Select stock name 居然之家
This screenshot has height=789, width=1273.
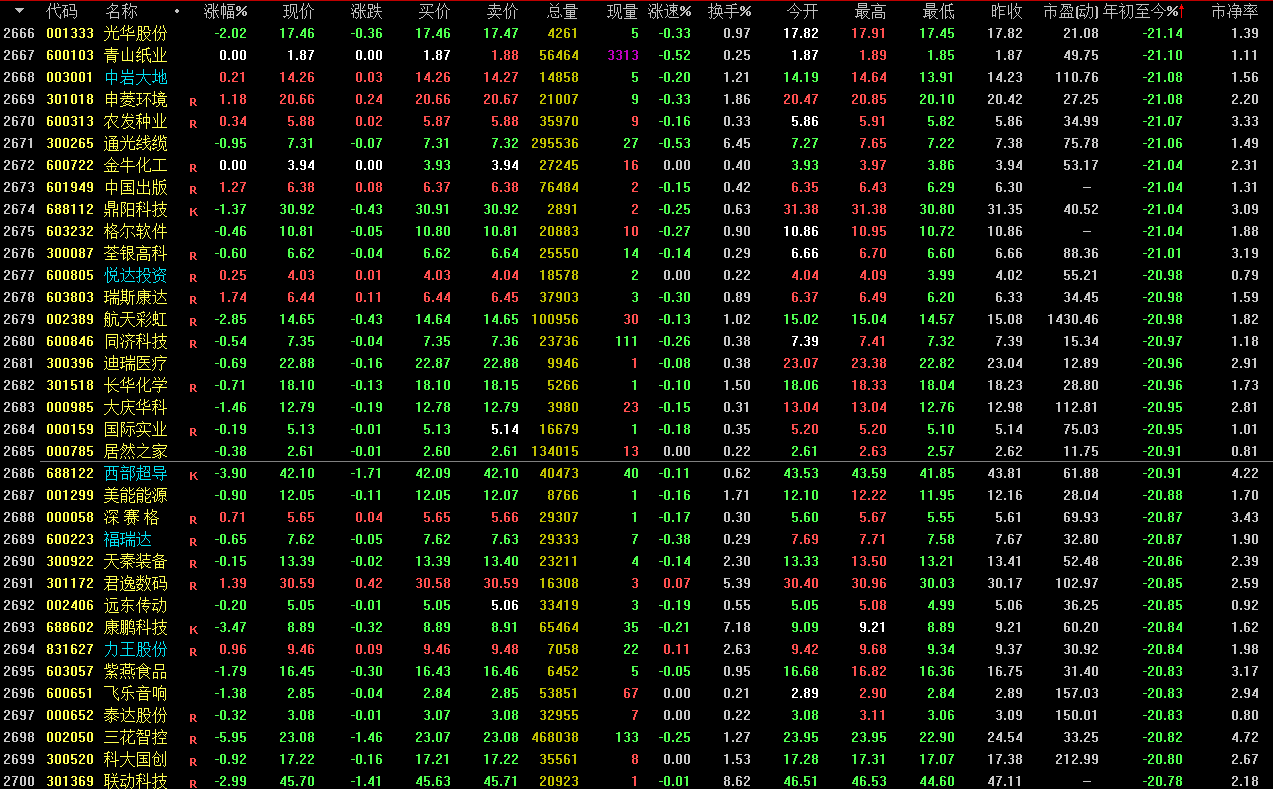136,452
